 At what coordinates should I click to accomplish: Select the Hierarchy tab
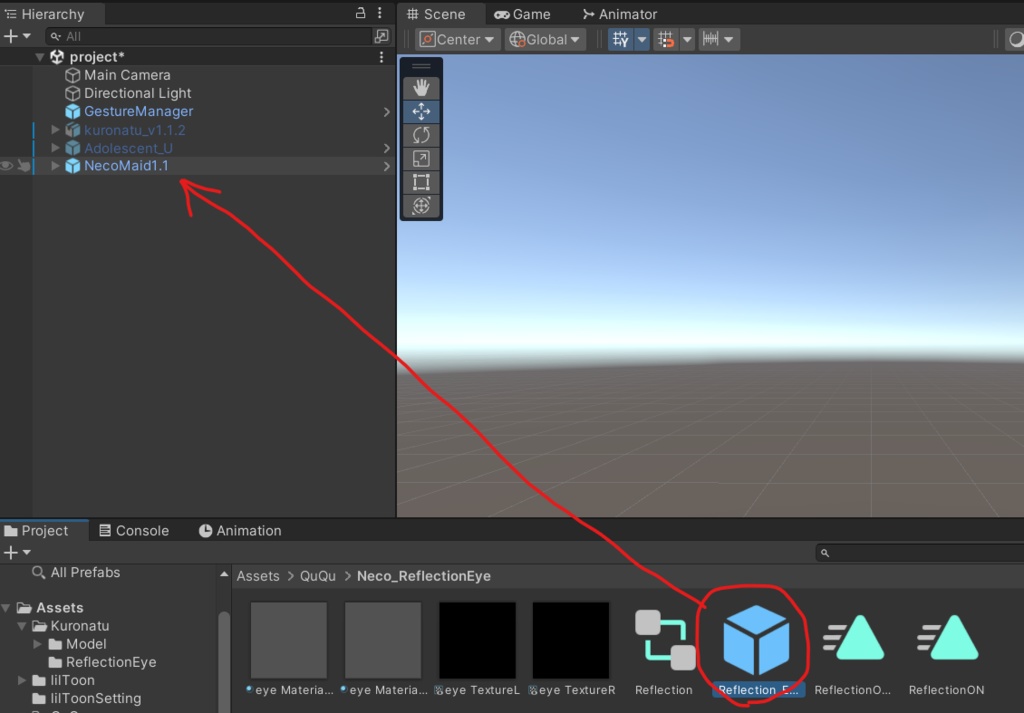coord(44,14)
